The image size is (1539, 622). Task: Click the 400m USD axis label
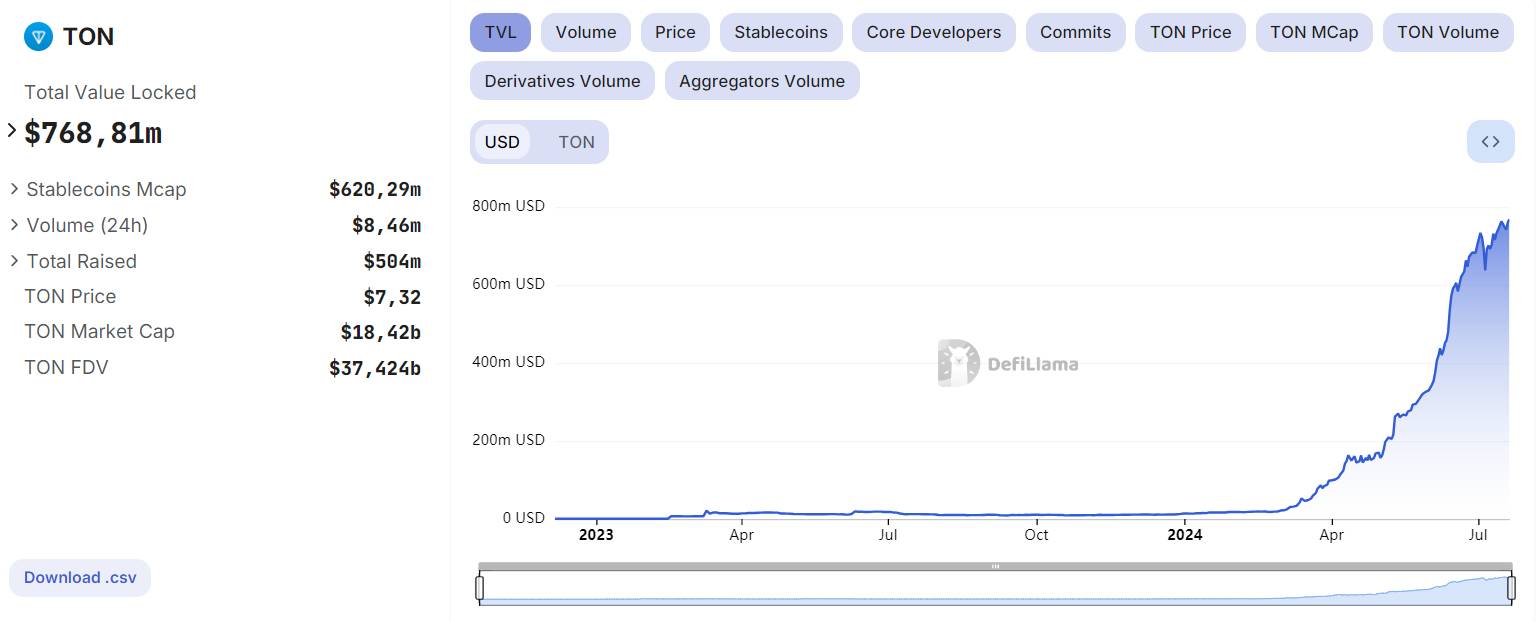(x=508, y=362)
